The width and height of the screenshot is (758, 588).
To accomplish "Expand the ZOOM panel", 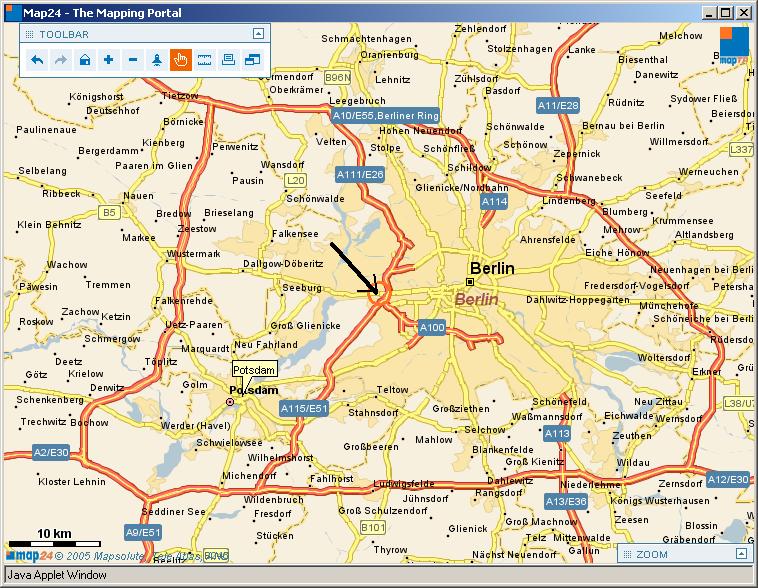I will [x=740, y=553].
